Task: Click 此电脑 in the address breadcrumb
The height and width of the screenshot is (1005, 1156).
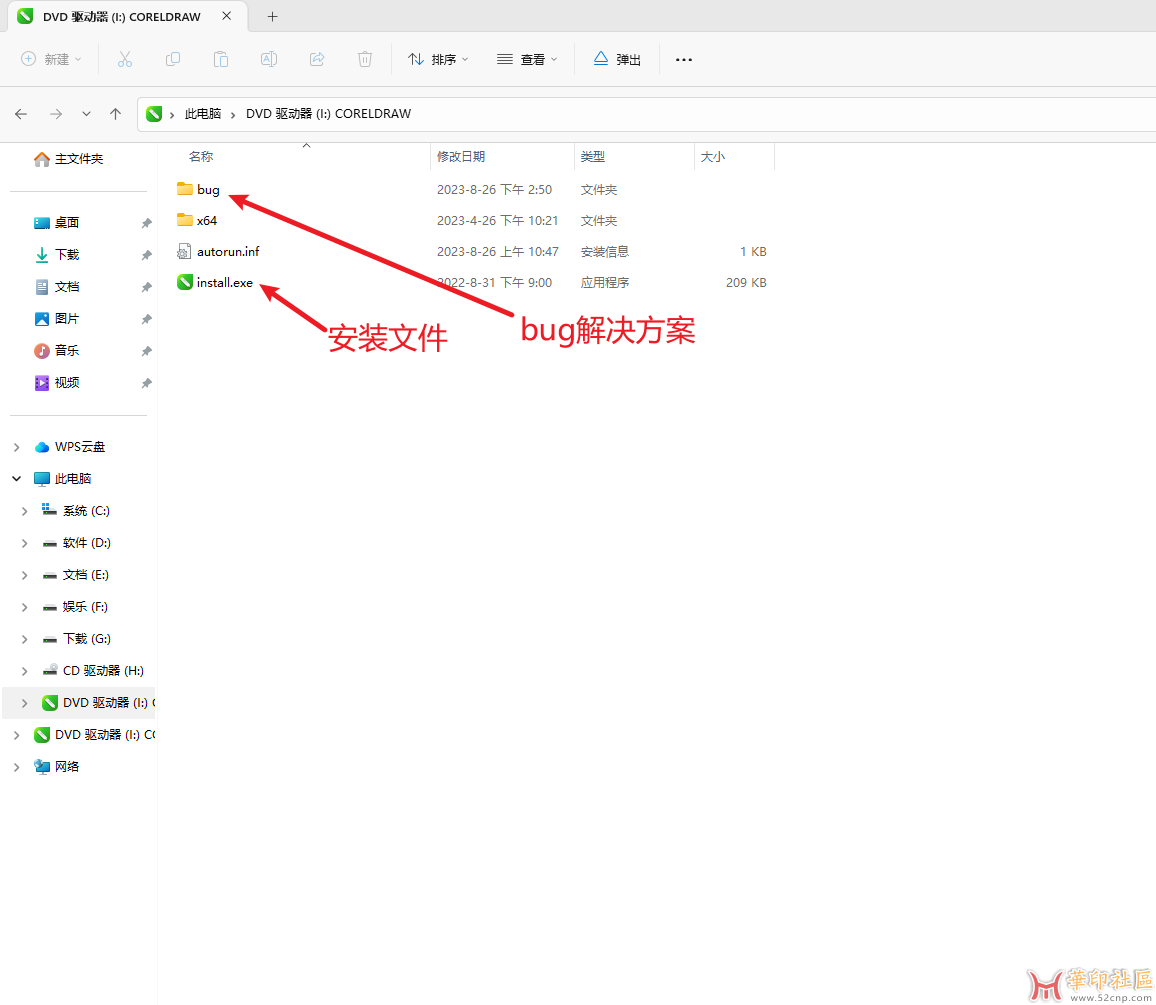Action: pyautogui.click(x=203, y=114)
